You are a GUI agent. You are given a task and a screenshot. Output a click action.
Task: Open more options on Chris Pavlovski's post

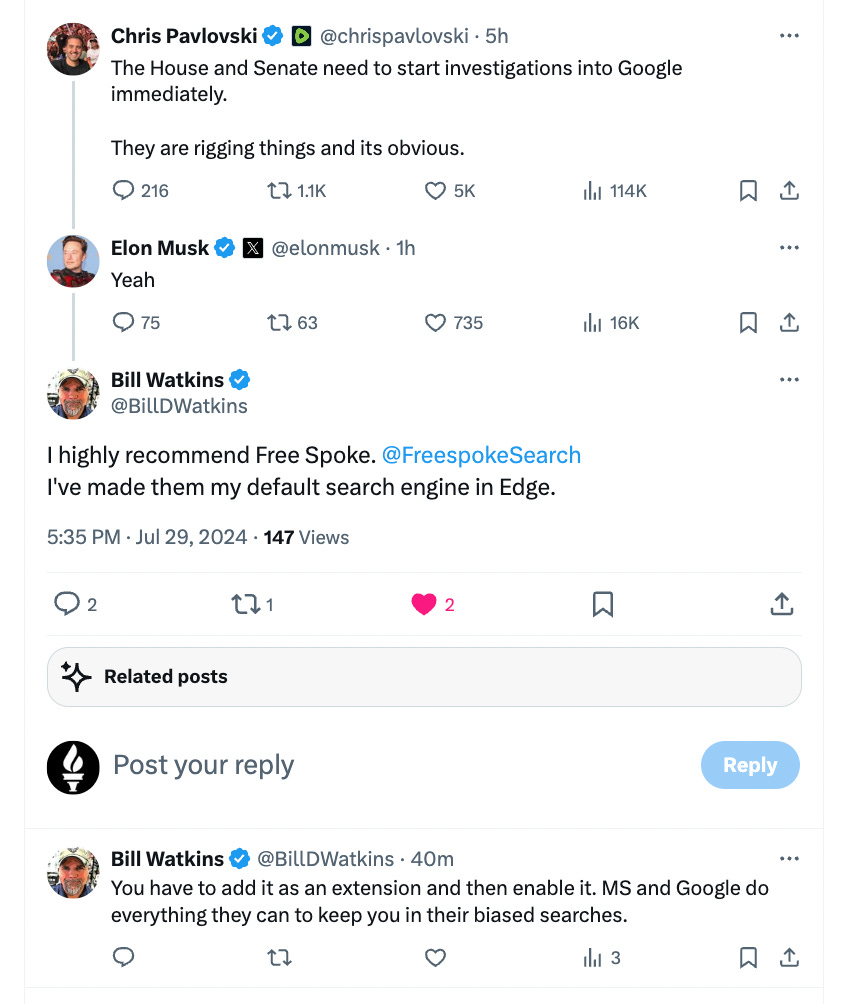[x=789, y=36]
